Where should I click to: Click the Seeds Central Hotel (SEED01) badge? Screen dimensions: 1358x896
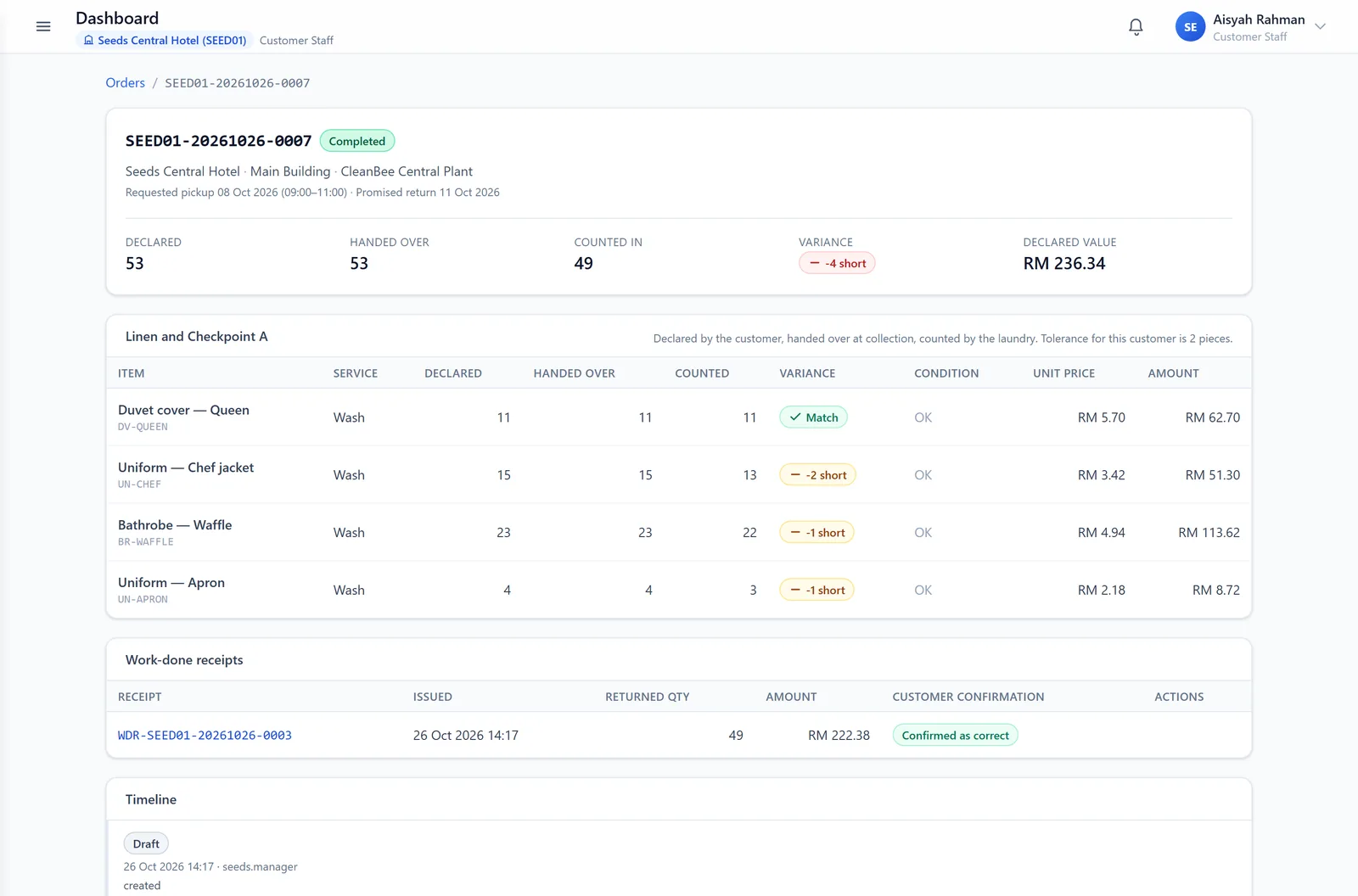coord(165,40)
